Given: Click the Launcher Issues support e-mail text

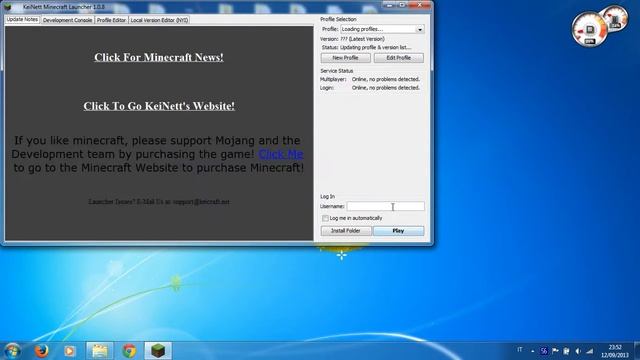Looking at the screenshot, I should (159, 202).
